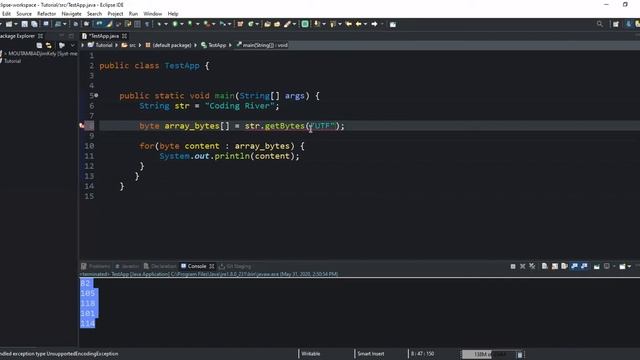
Task: Switch to the Javadoc tab
Action: (x=127, y=266)
